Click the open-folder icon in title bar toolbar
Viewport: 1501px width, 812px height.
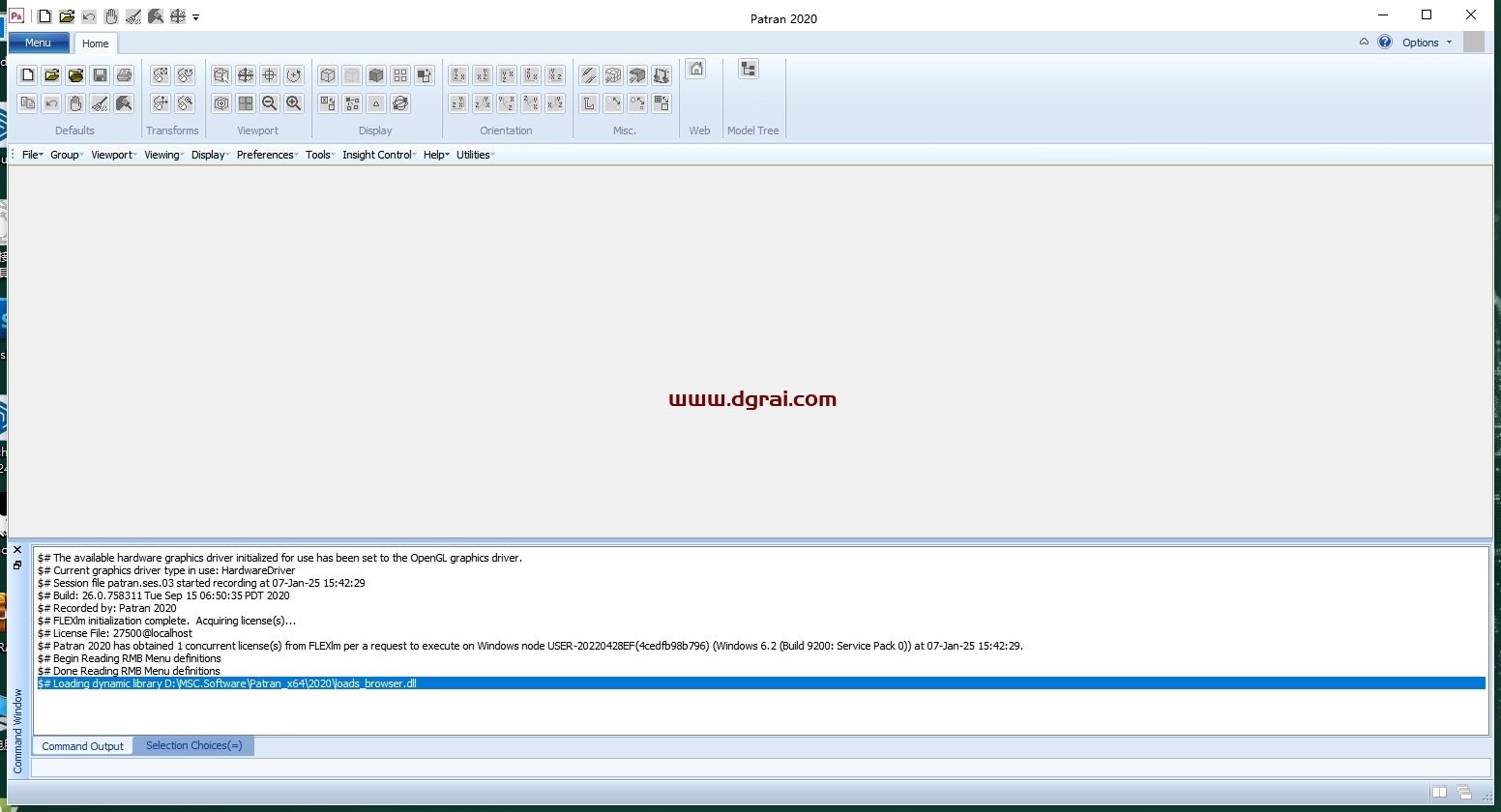click(x=67, y=16)
